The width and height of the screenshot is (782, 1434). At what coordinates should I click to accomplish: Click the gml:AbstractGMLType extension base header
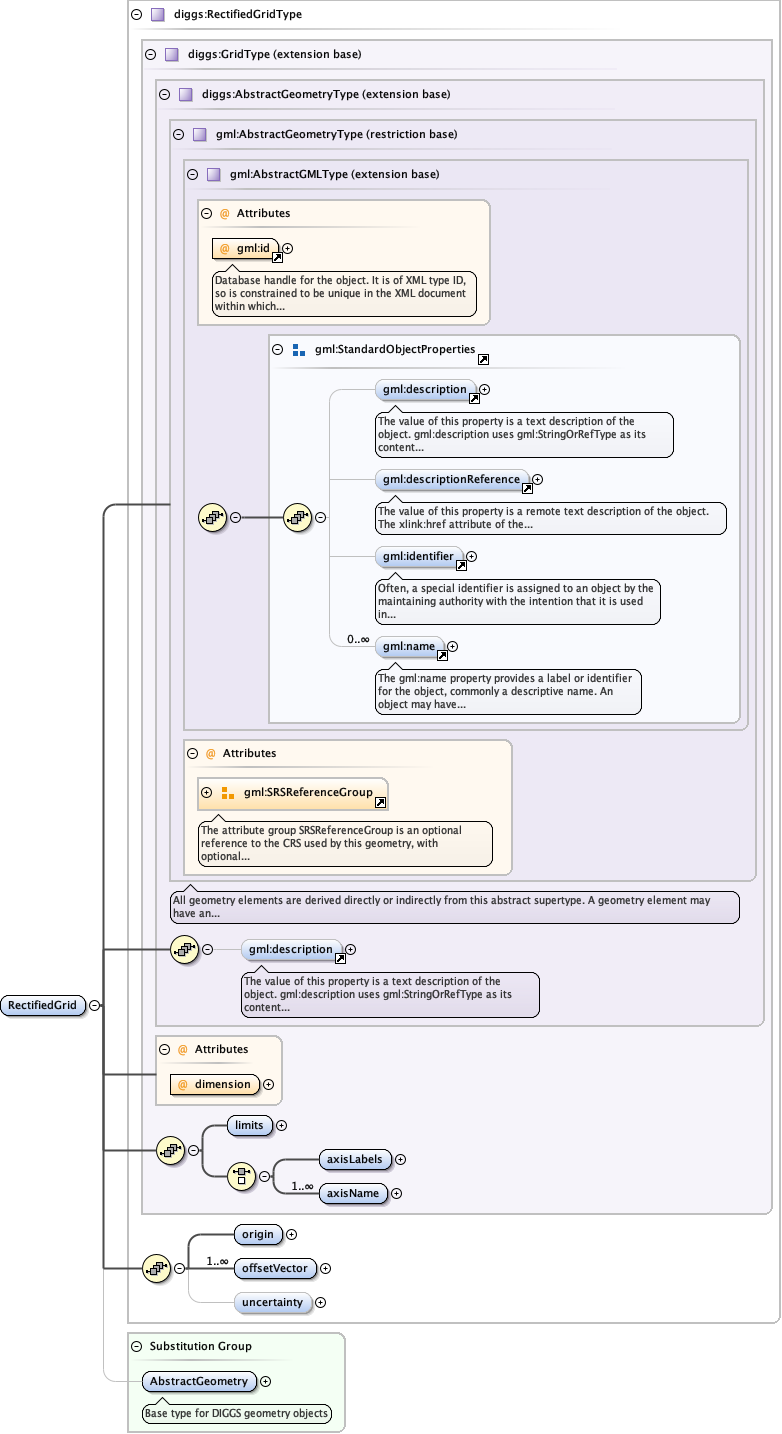334,174
